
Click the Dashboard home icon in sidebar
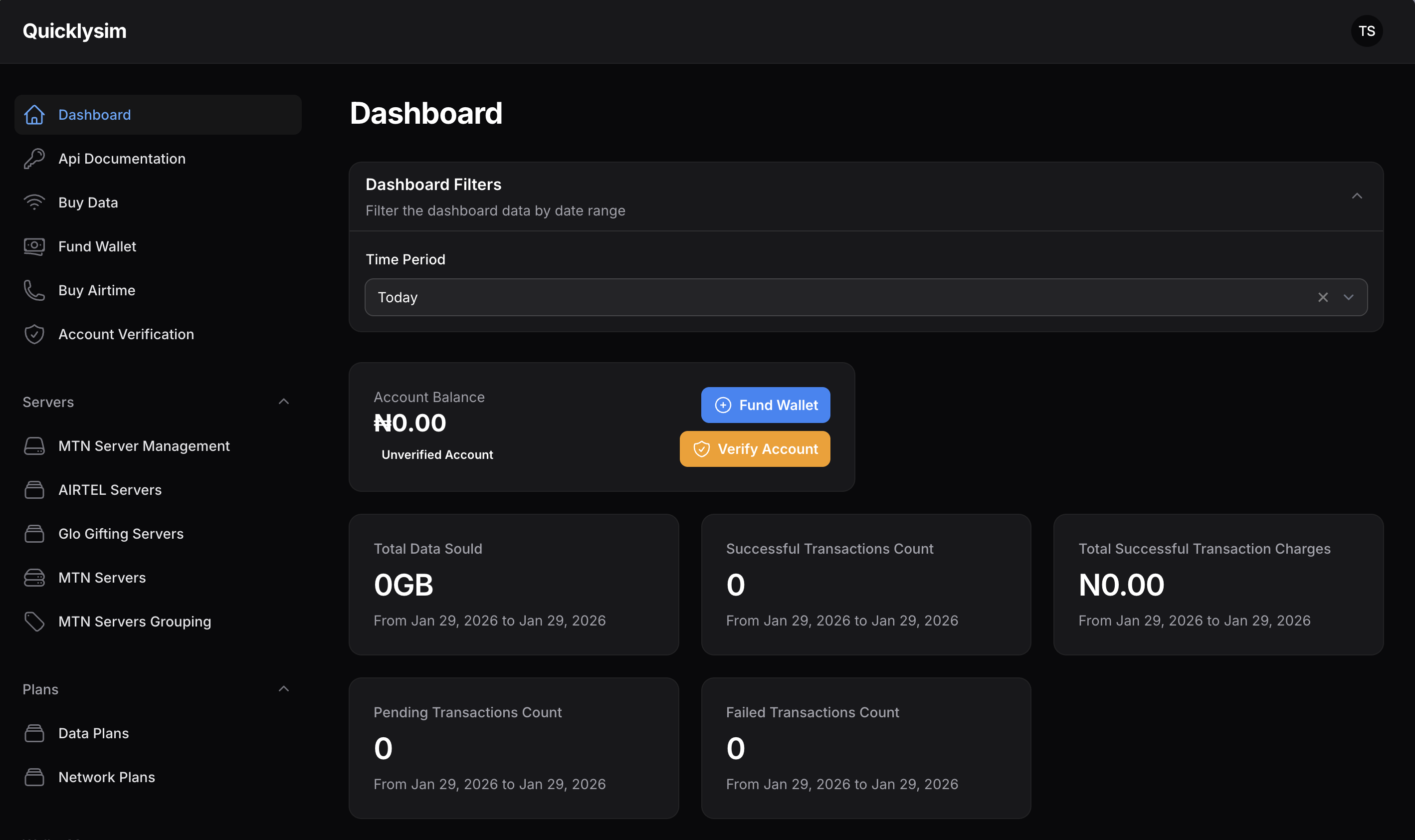pos(34,115)
